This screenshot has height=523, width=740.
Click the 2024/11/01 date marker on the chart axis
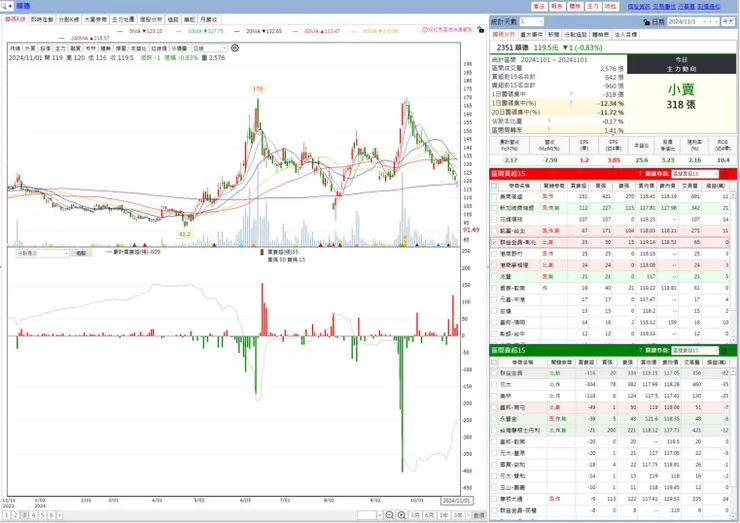(456, 500)
